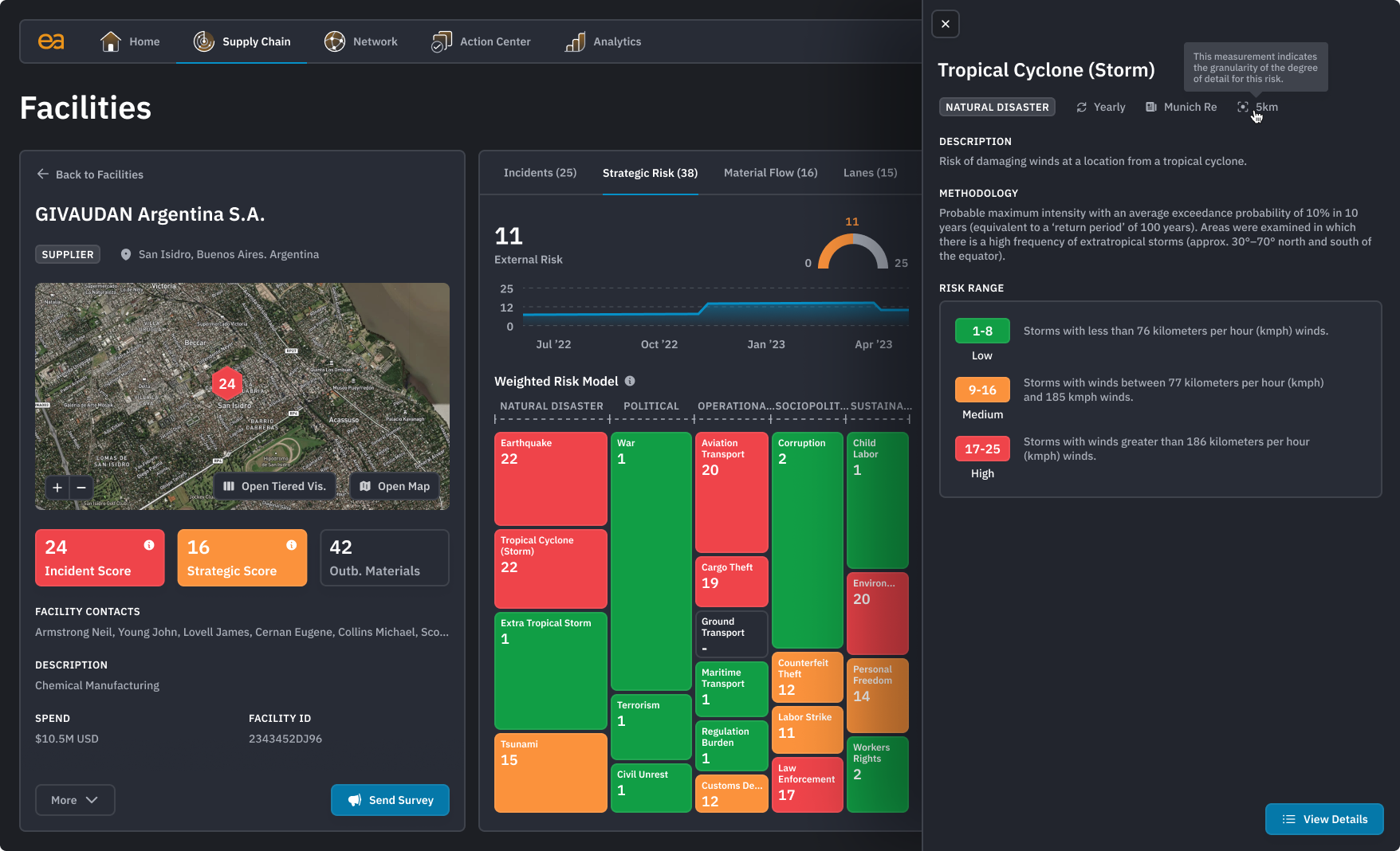The width and height of the screenshot is (1400, 851).
Task: Open the Analytics menu item
Action: [x=603, y=41]
